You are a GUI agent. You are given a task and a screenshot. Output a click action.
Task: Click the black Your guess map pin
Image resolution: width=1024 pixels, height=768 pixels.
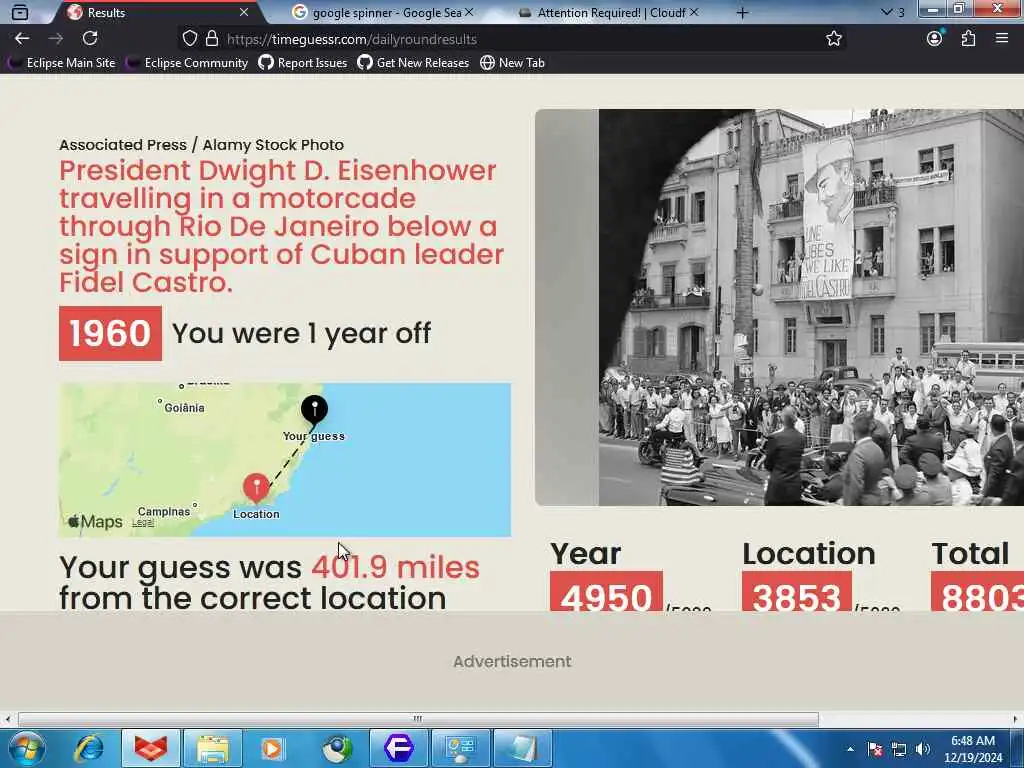[x=314, y=409]
